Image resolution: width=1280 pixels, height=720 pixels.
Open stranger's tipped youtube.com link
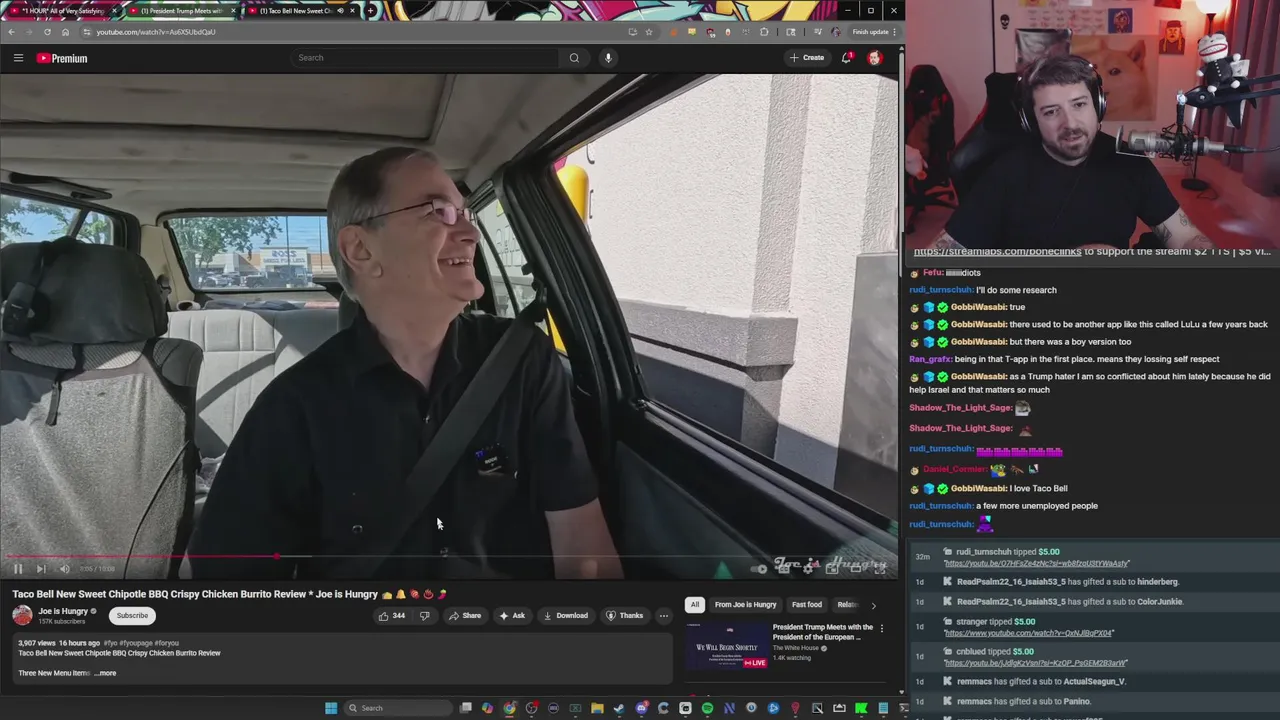pyautogui.click(x=1028, y=633)
